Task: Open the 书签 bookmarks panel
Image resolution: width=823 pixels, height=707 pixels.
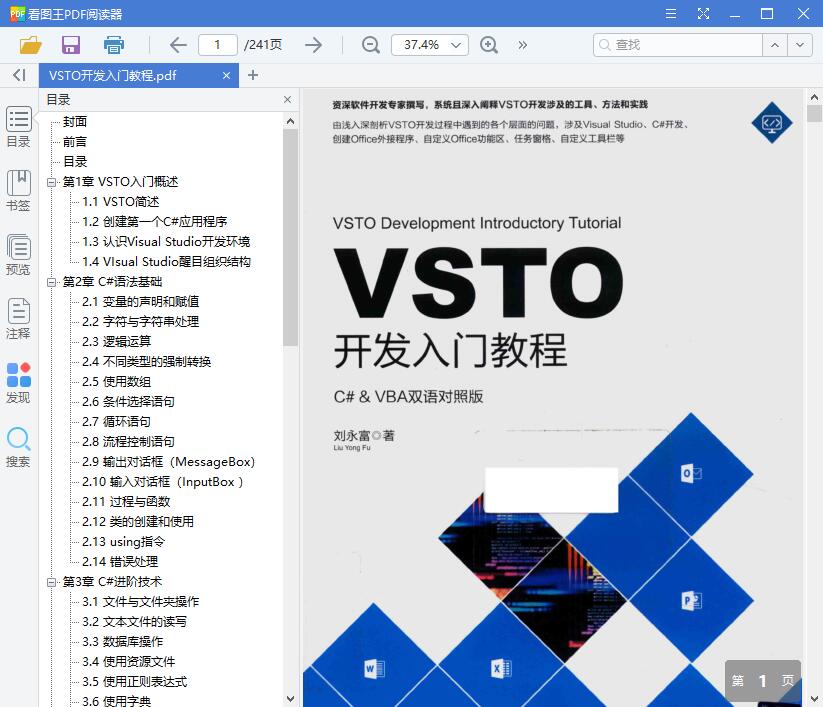Action: (18, 191)
